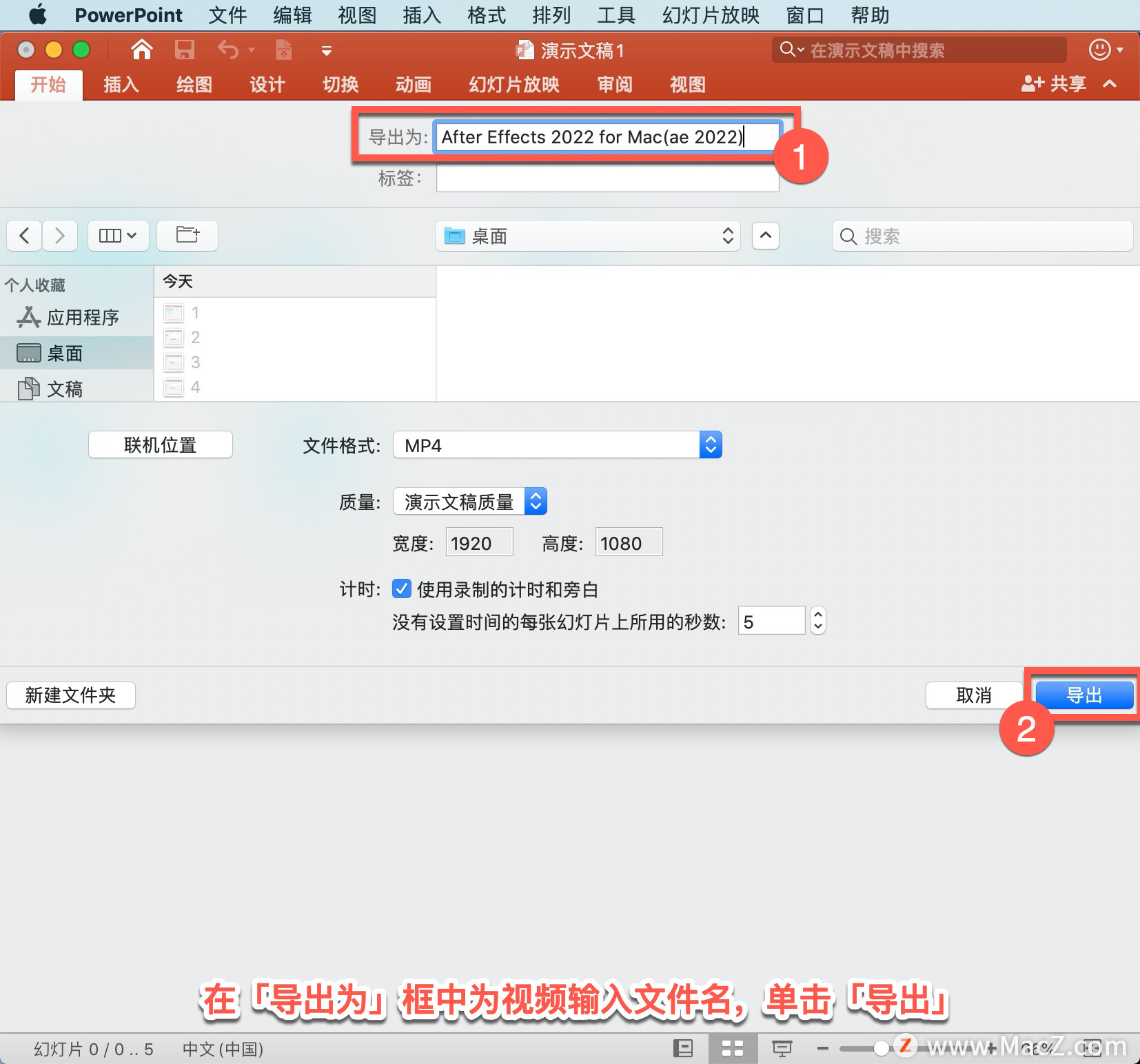The image size is (1140, 1064).
Task: Collapse the ribbon with the chevron
Action: point(1110,84)
